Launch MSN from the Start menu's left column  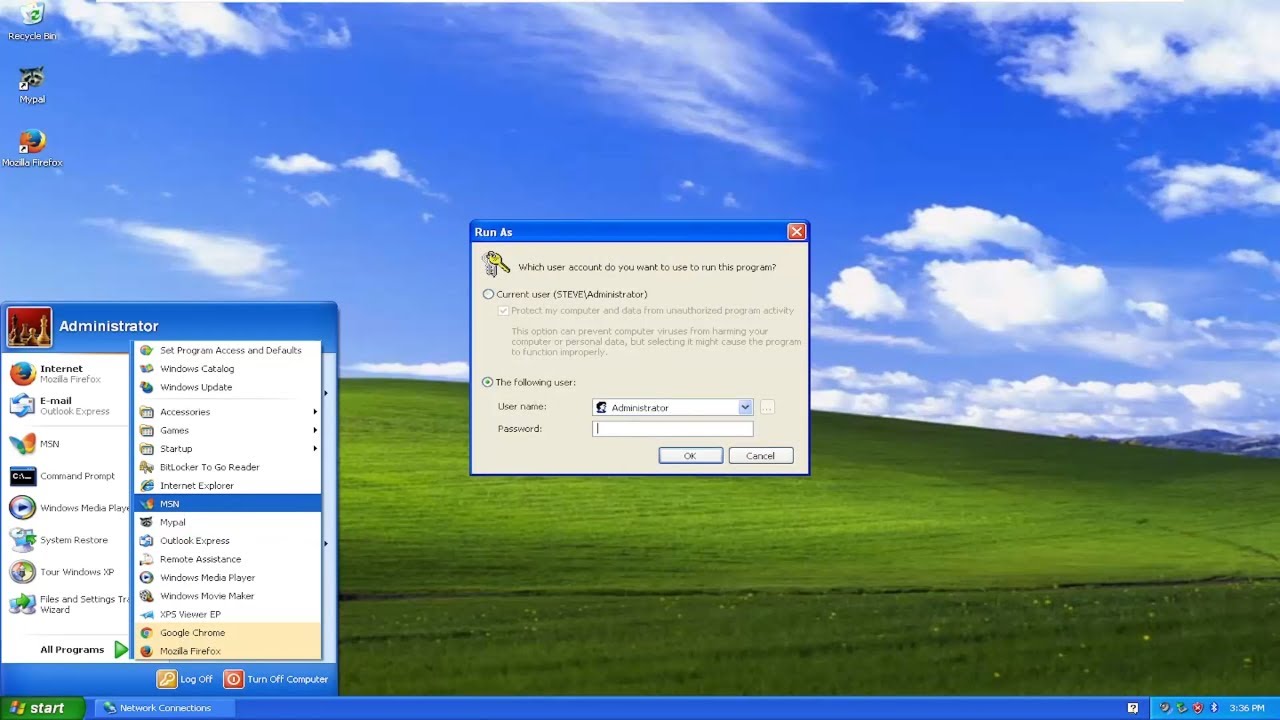coord(67,444)
